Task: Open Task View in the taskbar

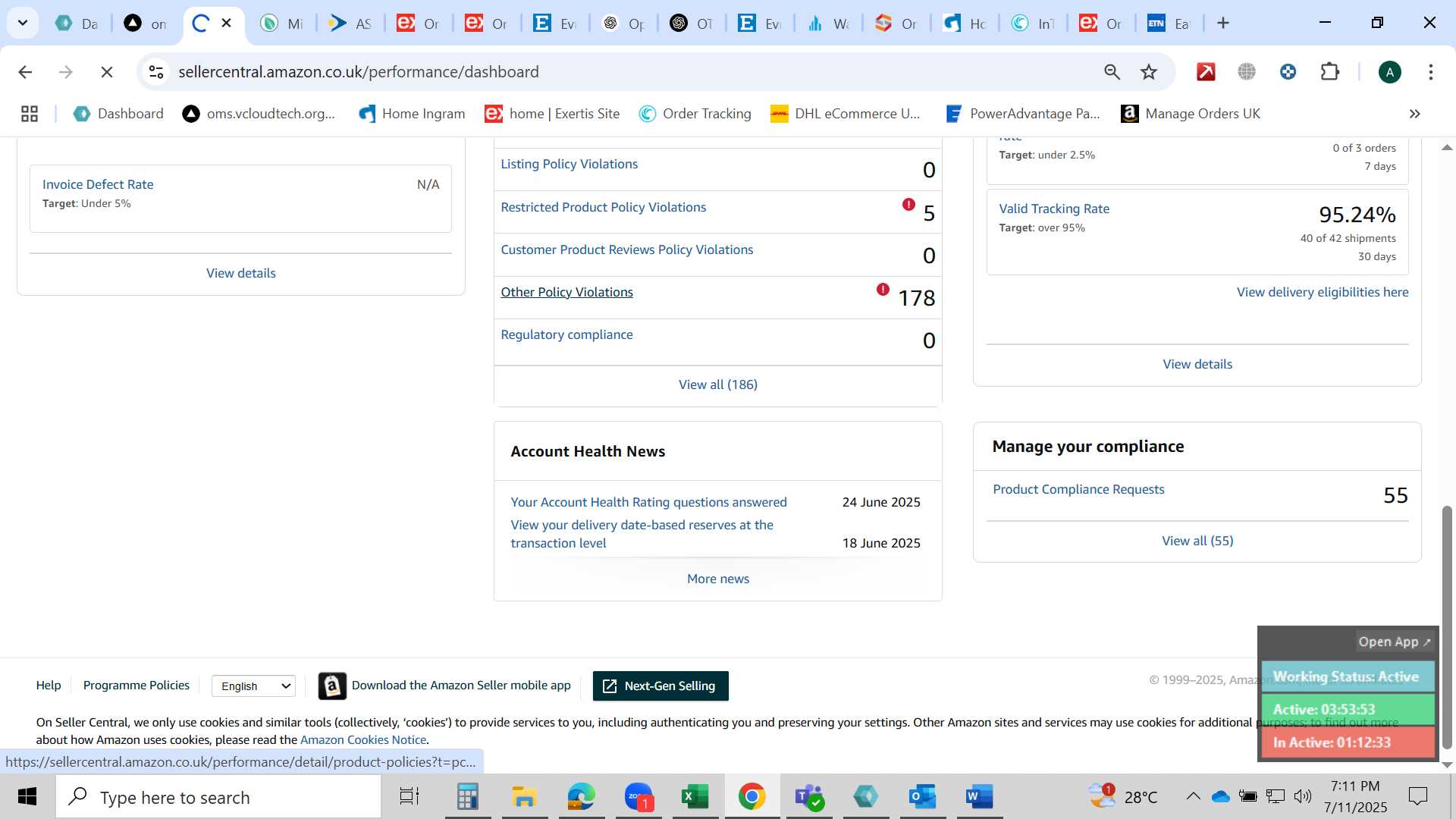Action: (x=409, y=797)
